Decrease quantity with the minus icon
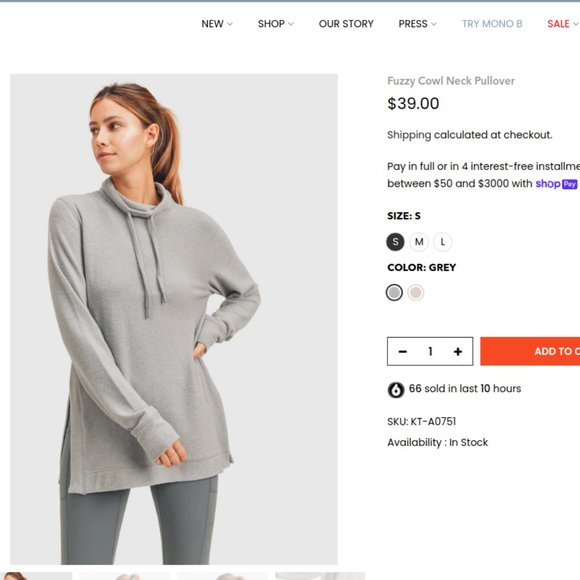This screenshot has width=580, height=580. point(402,351)
